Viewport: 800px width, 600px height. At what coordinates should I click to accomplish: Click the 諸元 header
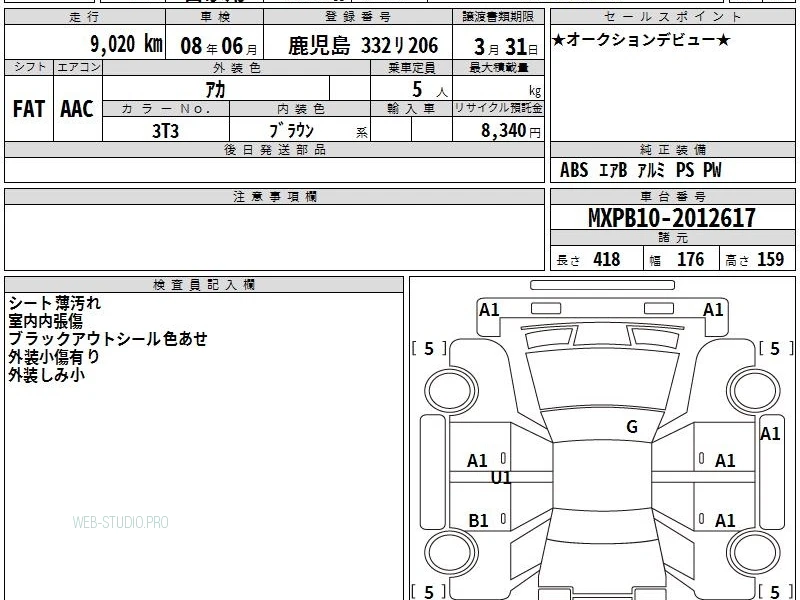coord(672,238)
